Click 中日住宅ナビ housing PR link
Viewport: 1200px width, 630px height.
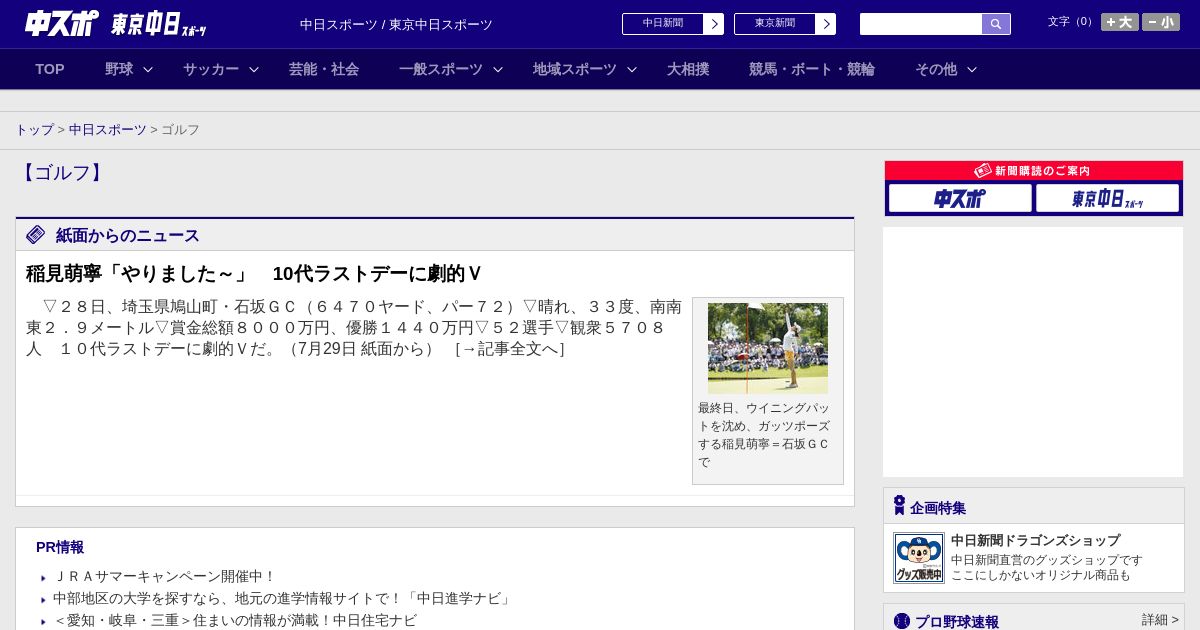click(x=235, y=620)
